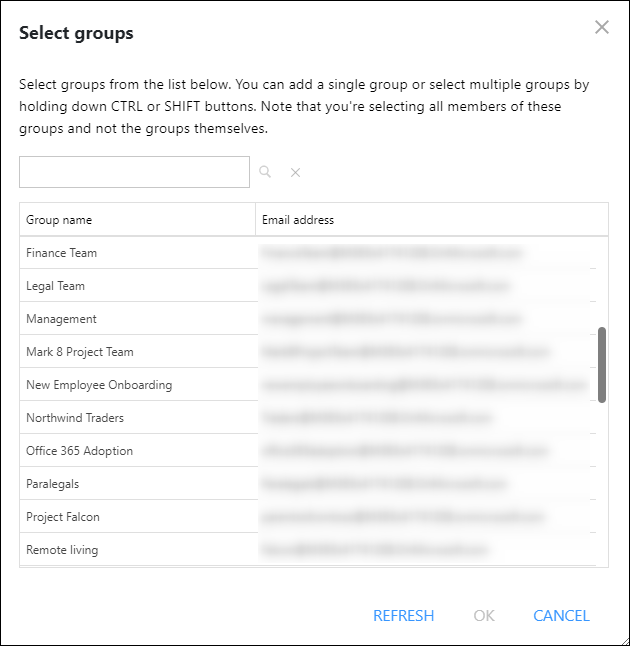Select Office 365 Adoption group
The image size is (630, 646).
coord(307,450)
